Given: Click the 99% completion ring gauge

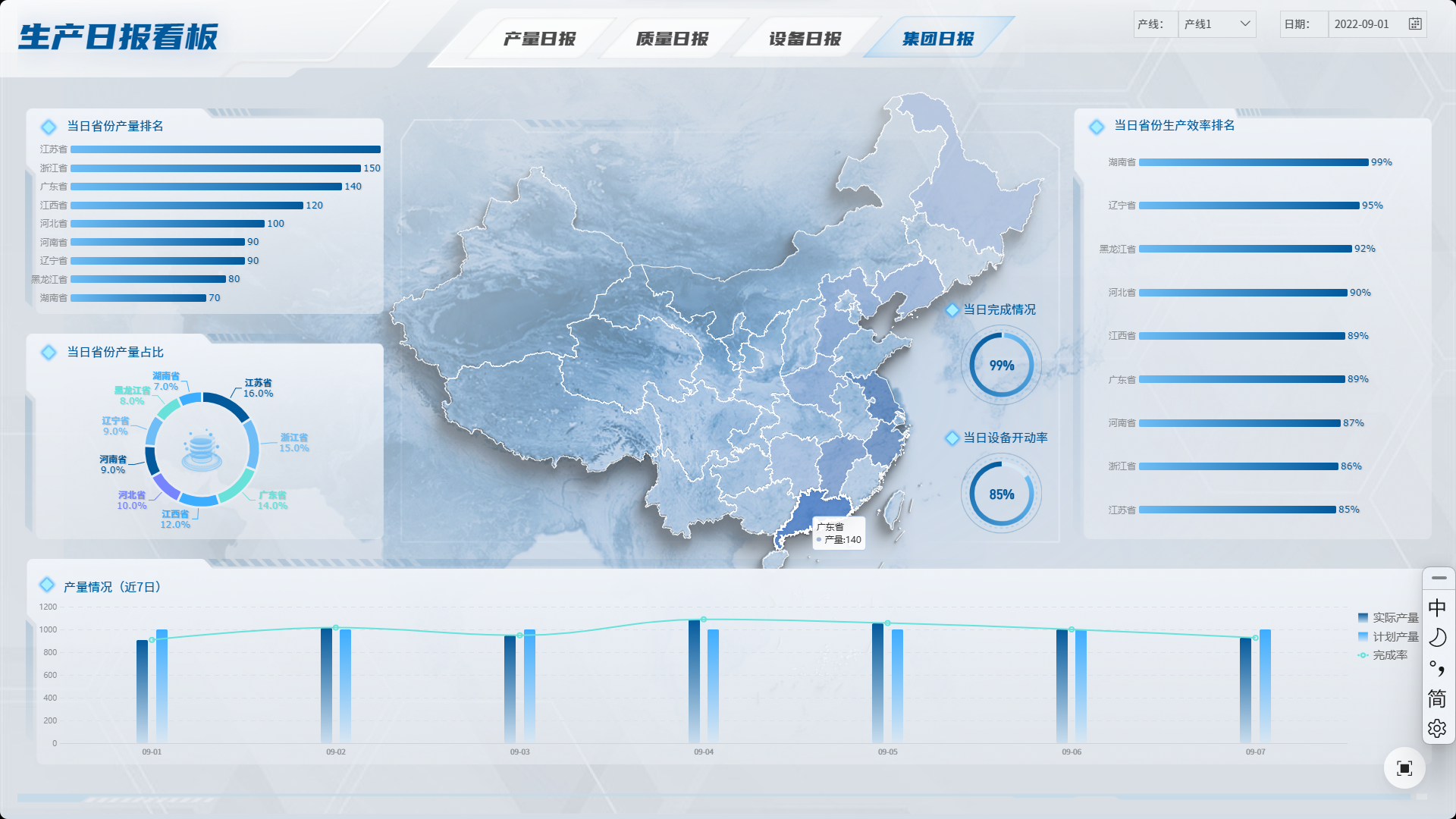Looking at the screenshot, I should (1001, 366).
